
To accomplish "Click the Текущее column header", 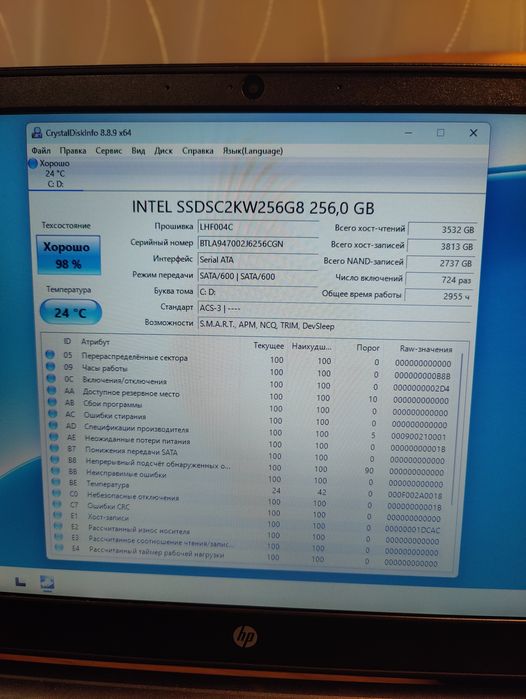I will click(268, 346).
